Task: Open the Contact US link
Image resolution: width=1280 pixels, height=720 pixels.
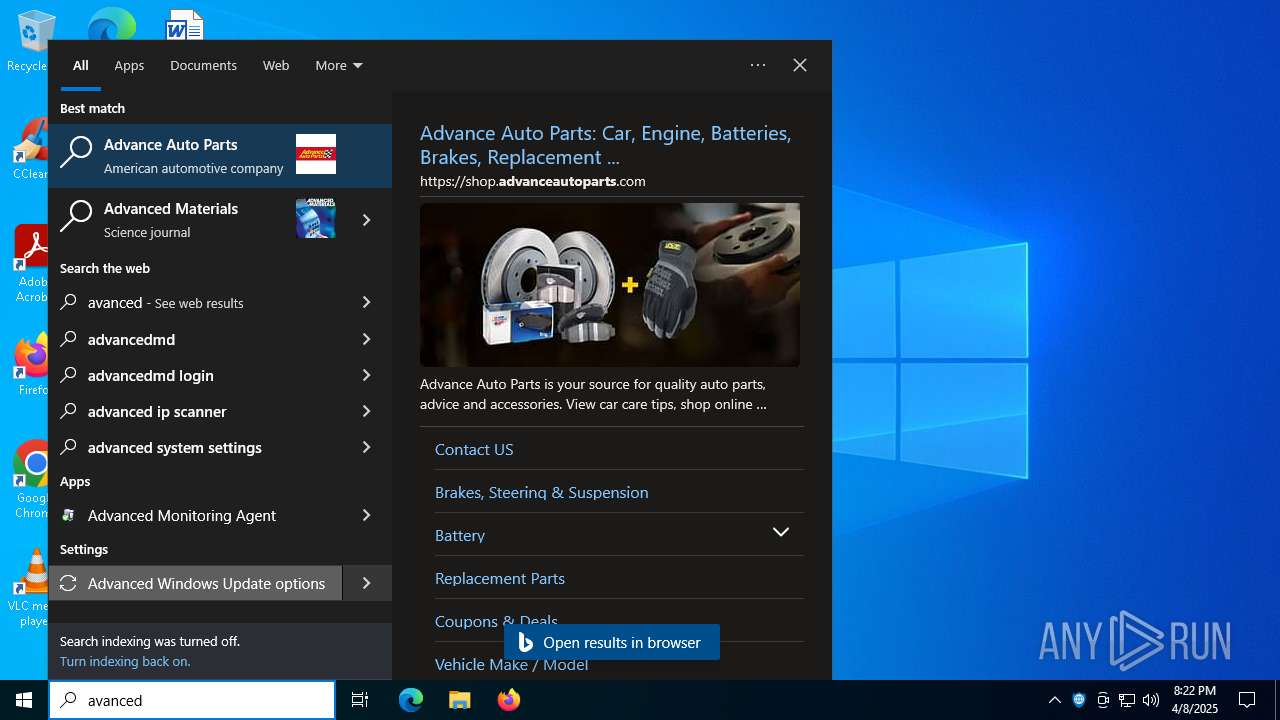Action: point(474,449)
